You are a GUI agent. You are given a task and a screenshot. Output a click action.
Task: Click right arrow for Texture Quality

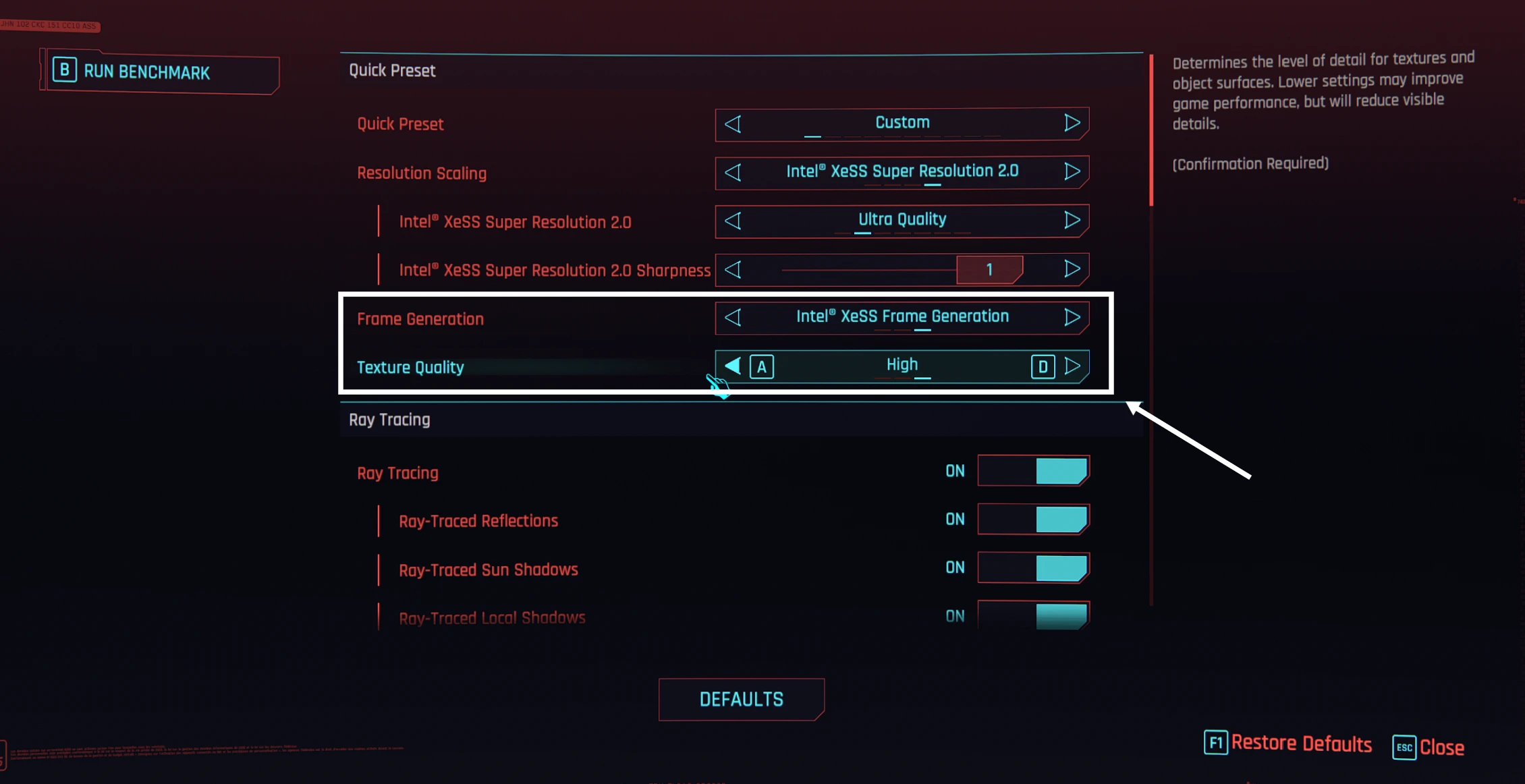tap(1072, 366)
